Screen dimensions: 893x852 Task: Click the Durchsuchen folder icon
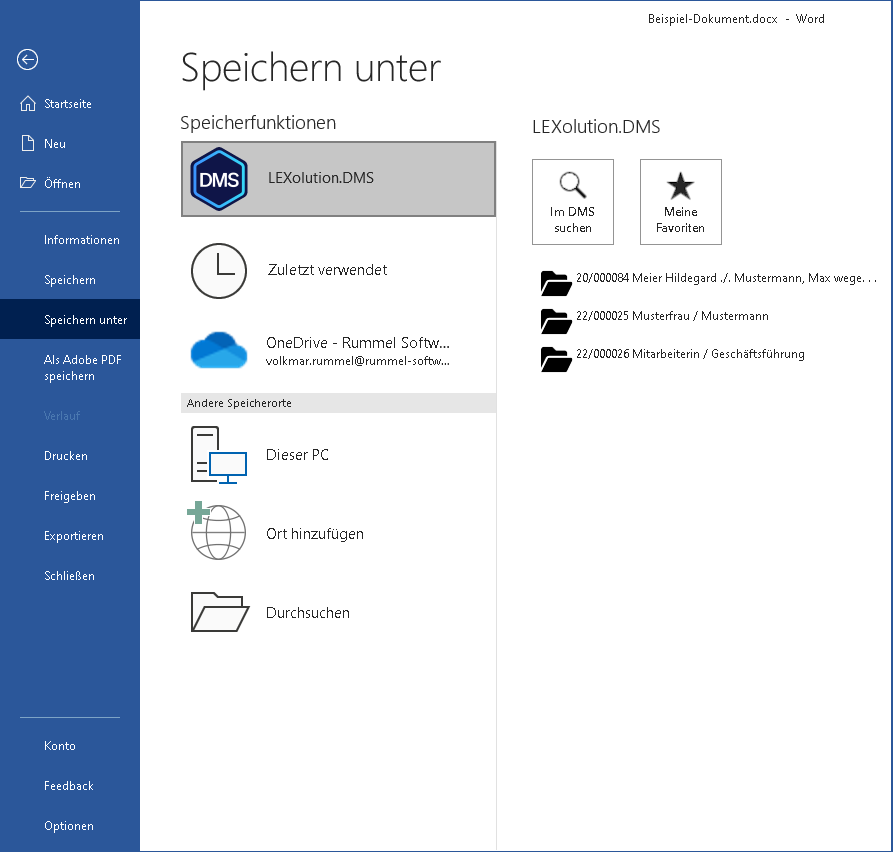(220, 612)
